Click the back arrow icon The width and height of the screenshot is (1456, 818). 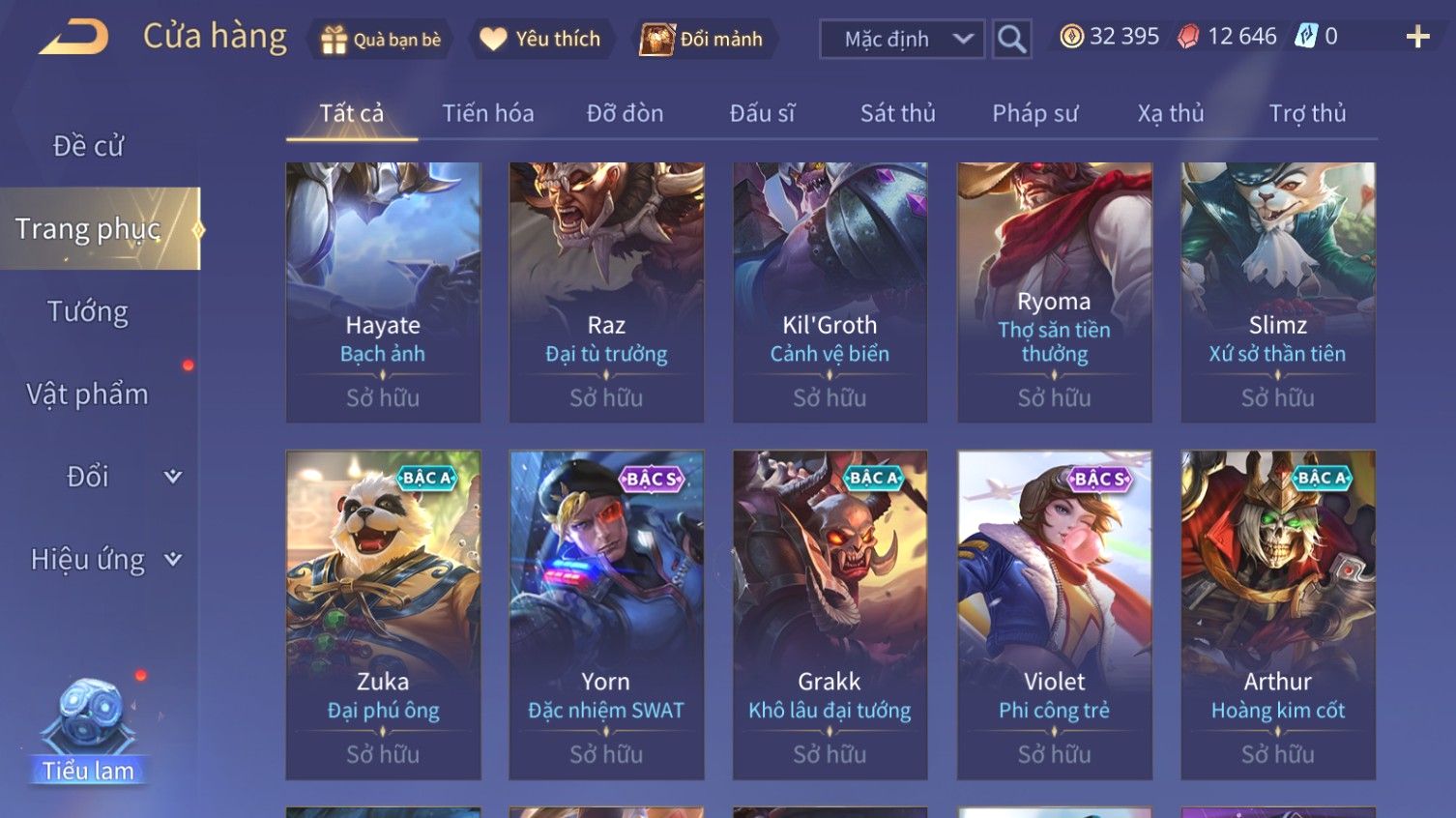tap(73, 39)
